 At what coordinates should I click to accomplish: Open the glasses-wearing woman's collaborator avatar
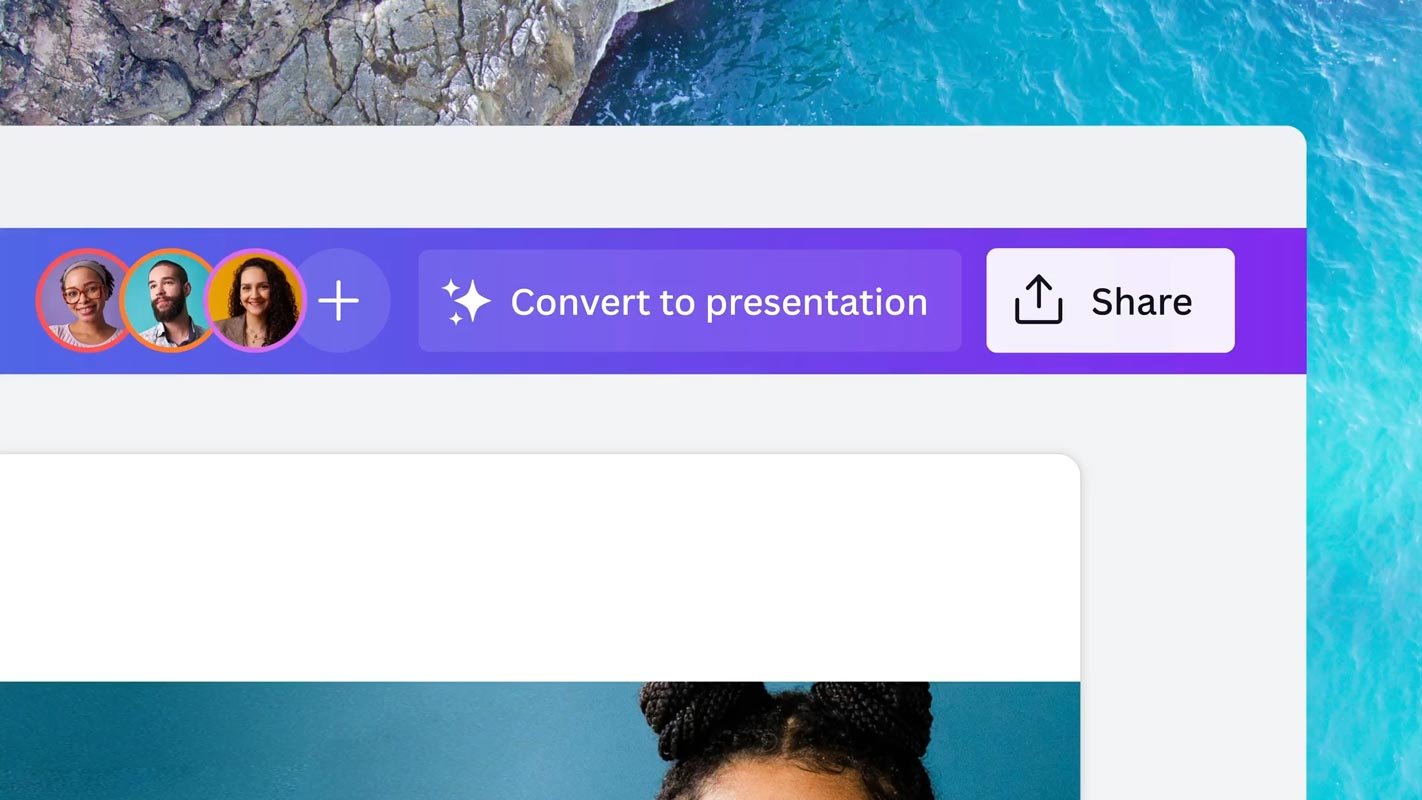point(84,300)
